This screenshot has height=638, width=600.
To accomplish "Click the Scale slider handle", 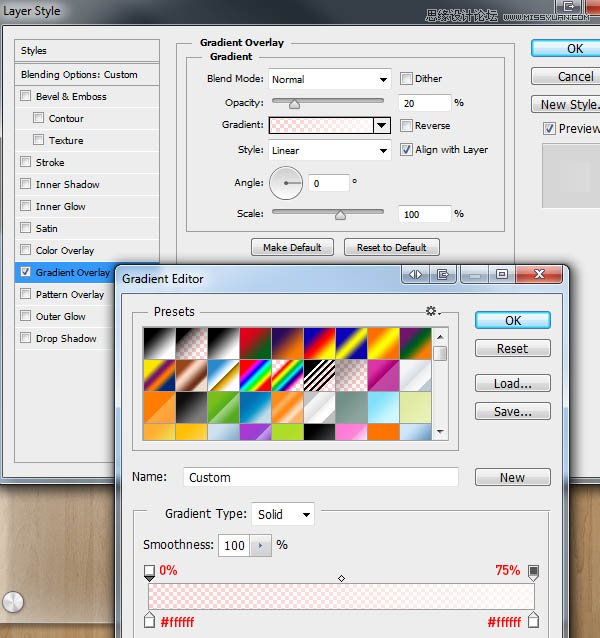I will click(340, 214).
